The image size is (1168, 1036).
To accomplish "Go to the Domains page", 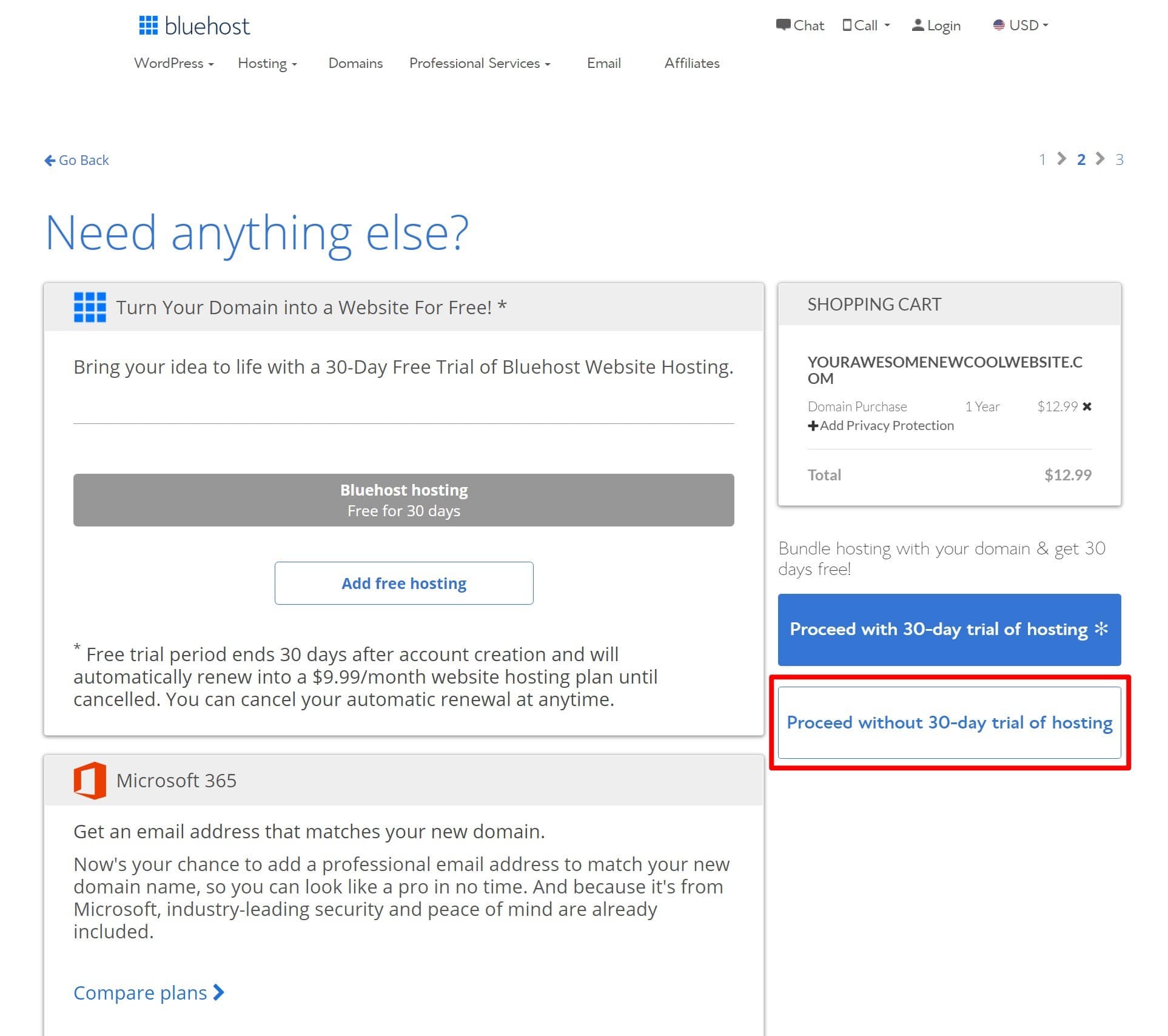I will [355, 63].
